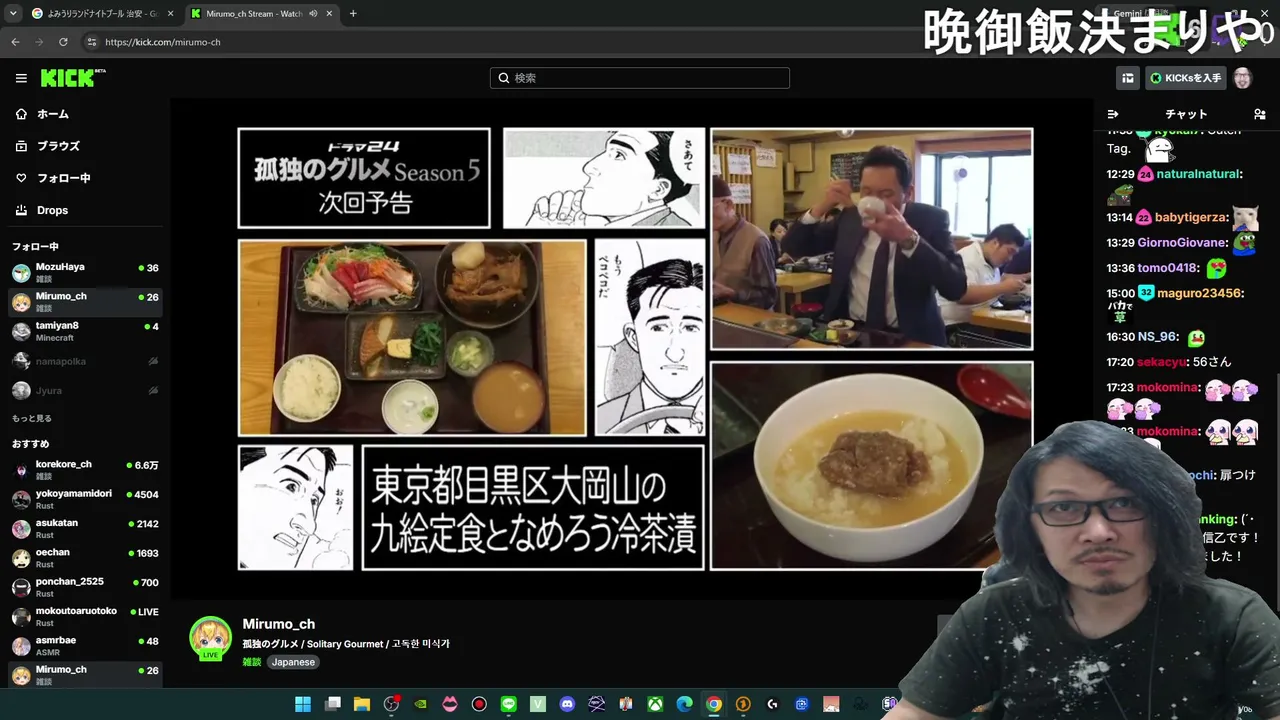Collapse the chat panel with arrow icon
The width and height of the screenshot is (1280, 720).
point(1113,114)
